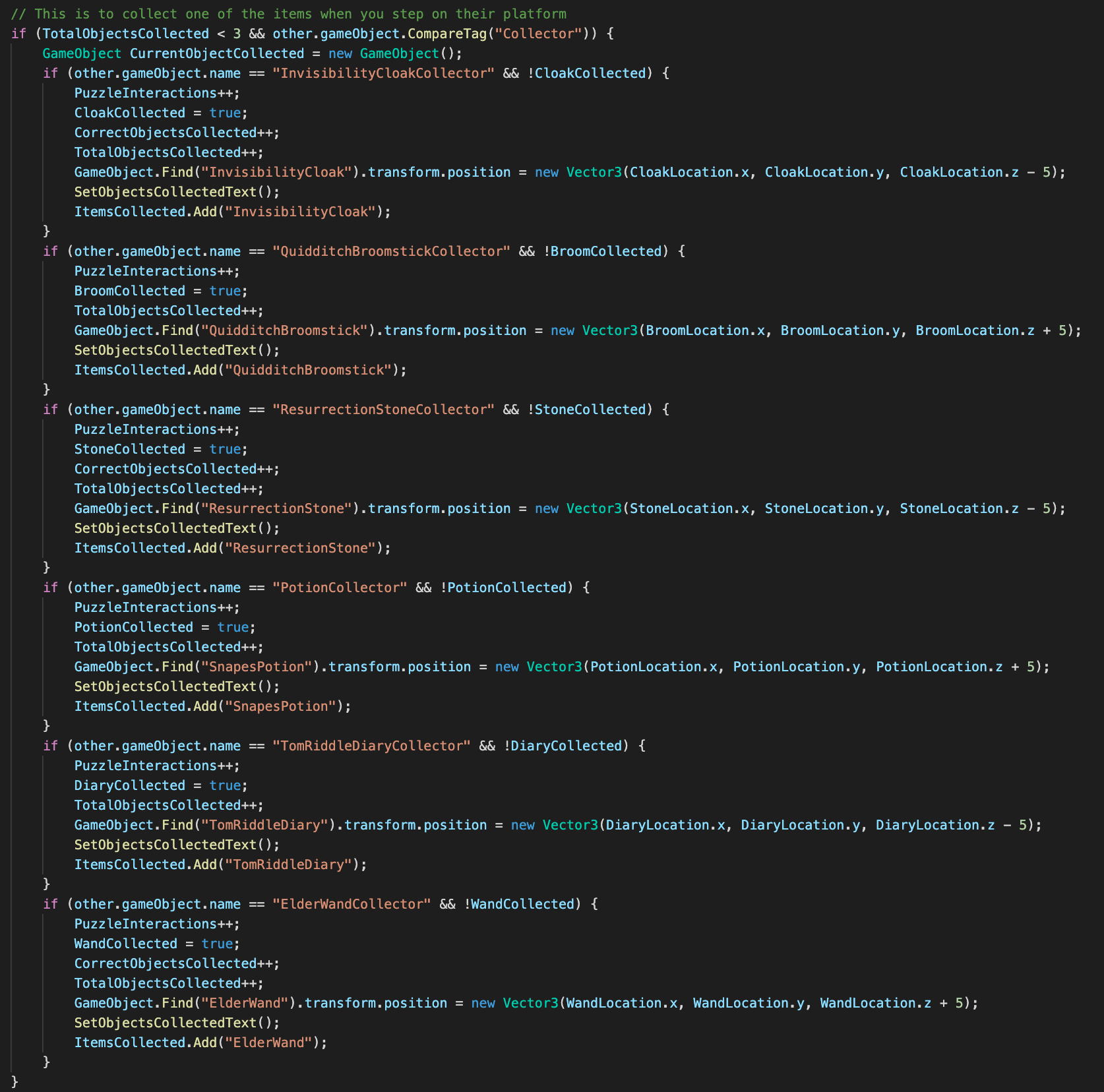Click 'TotalObjectsCollected < 3' in the outer if condition
This screenshot has width=1104, height=1092.
coord(142,34)
